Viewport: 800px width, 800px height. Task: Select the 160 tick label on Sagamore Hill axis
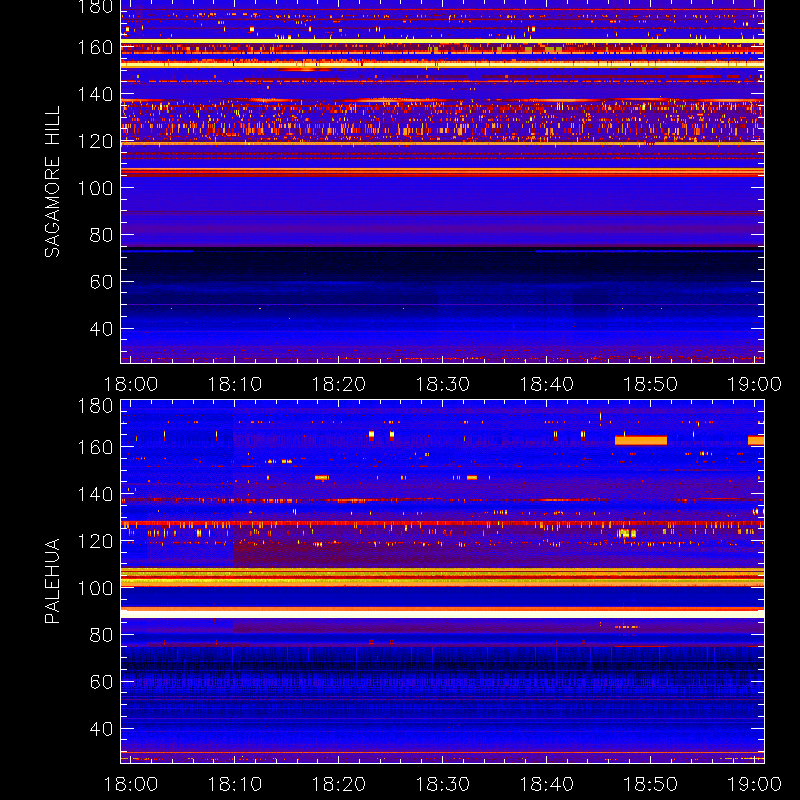(x=95, y=47)
